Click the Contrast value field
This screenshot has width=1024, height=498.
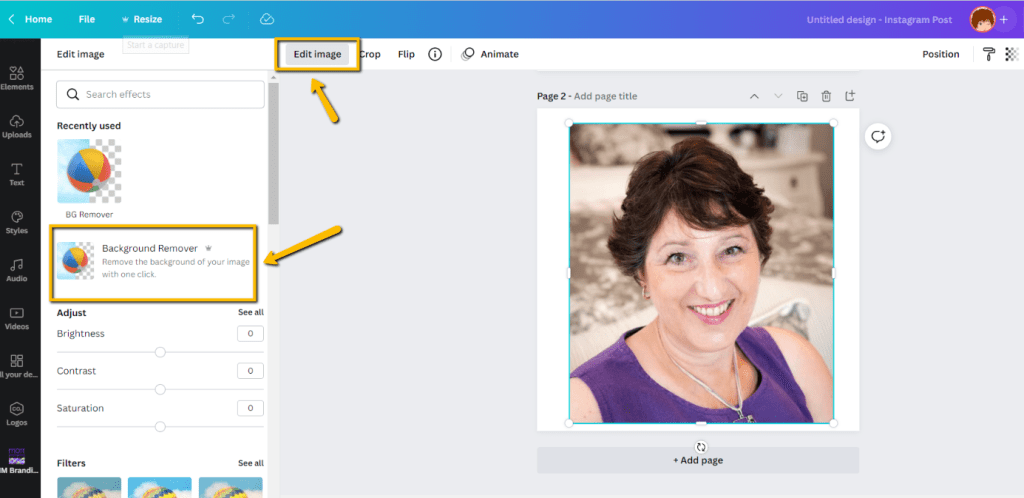[251, 371]
